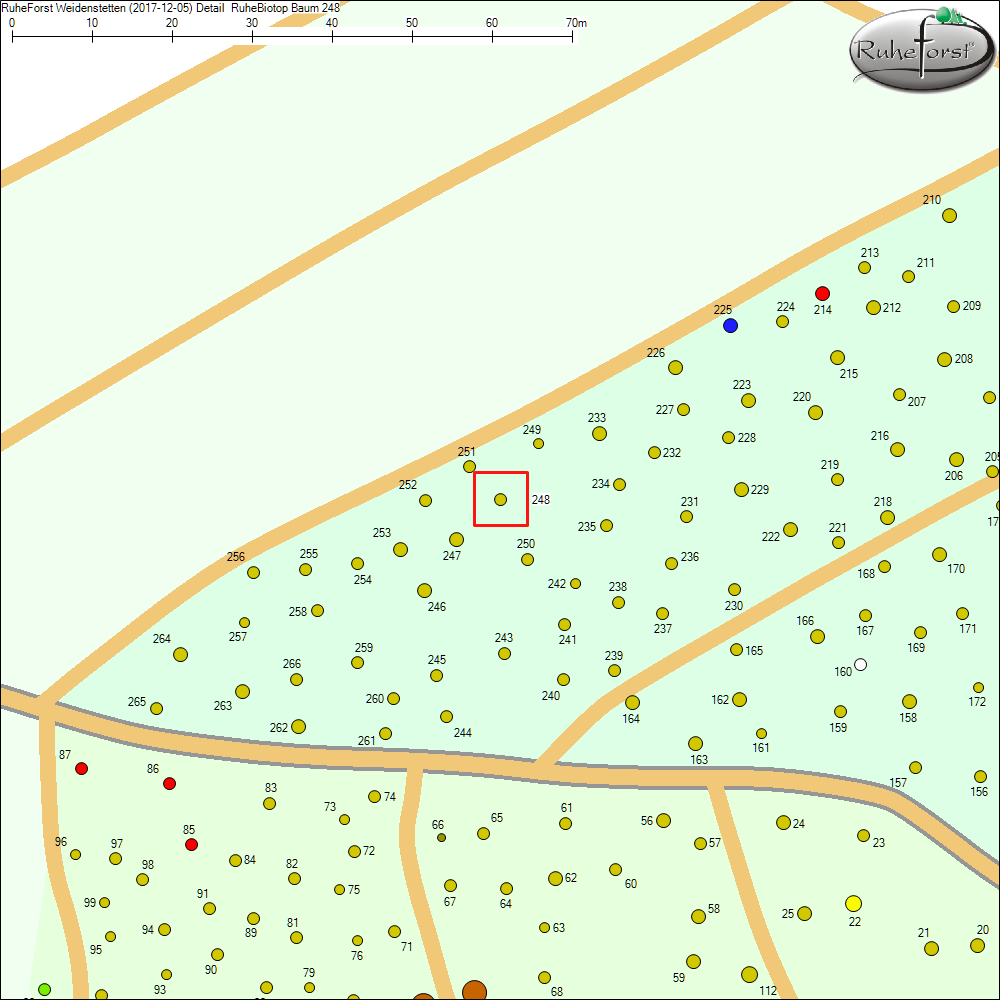
Task: Click tree marker 256 at path bend
Action: point(253,572)
